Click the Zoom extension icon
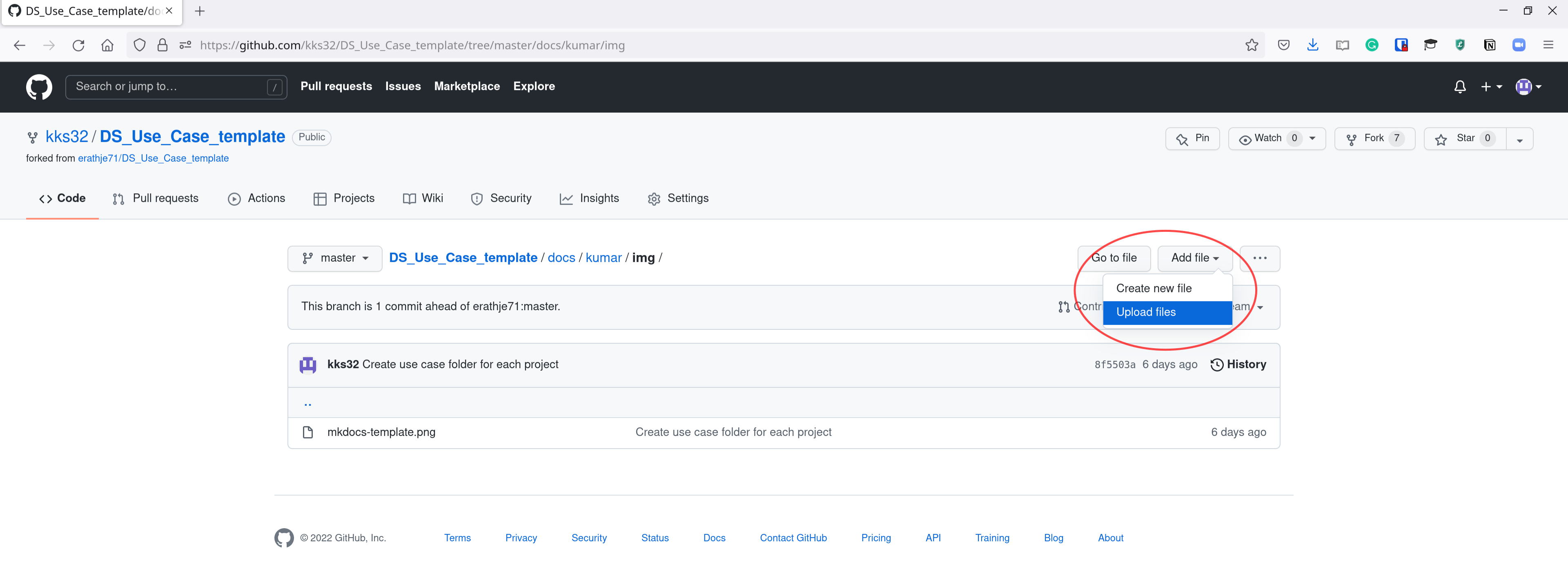Image resolution: width=1568 pixels, height=576 pixels. pos(1519,45)
